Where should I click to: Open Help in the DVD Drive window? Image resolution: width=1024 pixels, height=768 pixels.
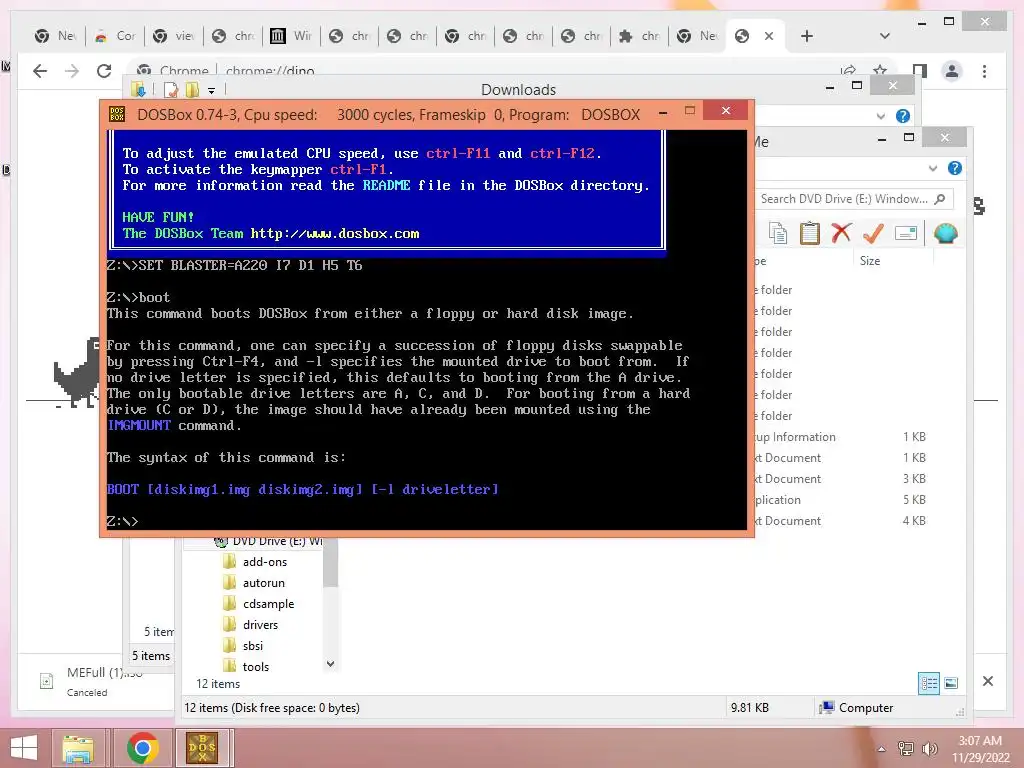[x=955, y=168]
